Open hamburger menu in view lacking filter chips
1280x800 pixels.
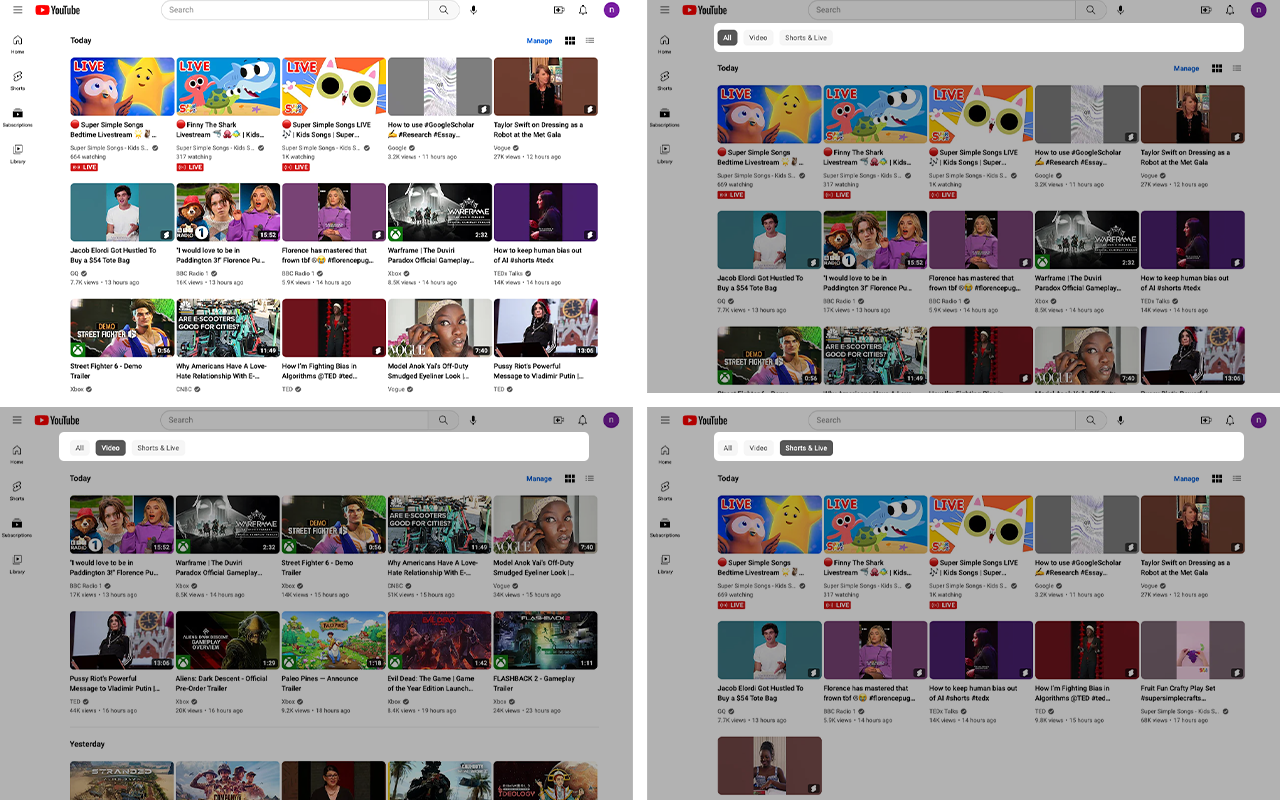coord(17,10)
